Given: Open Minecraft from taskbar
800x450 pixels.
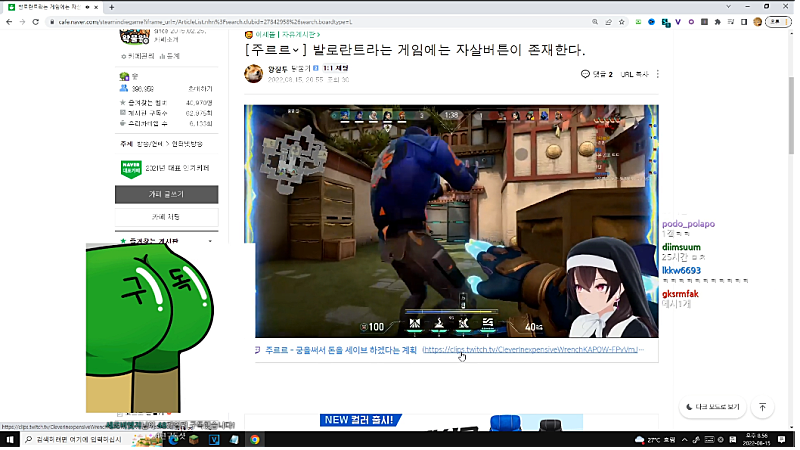Looking at the screenshot, I should [194, 440].
